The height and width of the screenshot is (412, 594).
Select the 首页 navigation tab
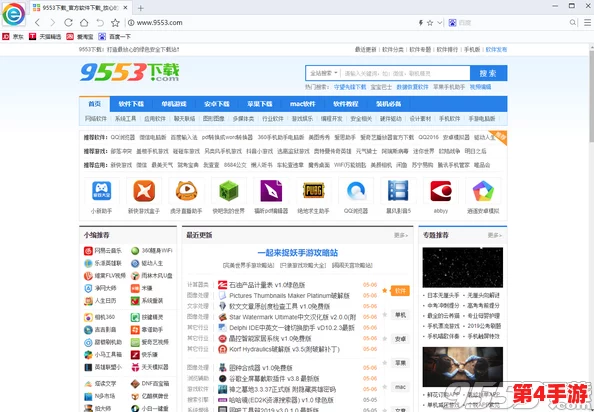[95, 104]
